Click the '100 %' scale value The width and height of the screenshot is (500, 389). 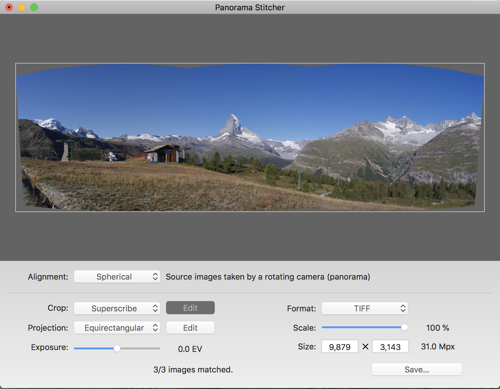click(x=437, y=328)
